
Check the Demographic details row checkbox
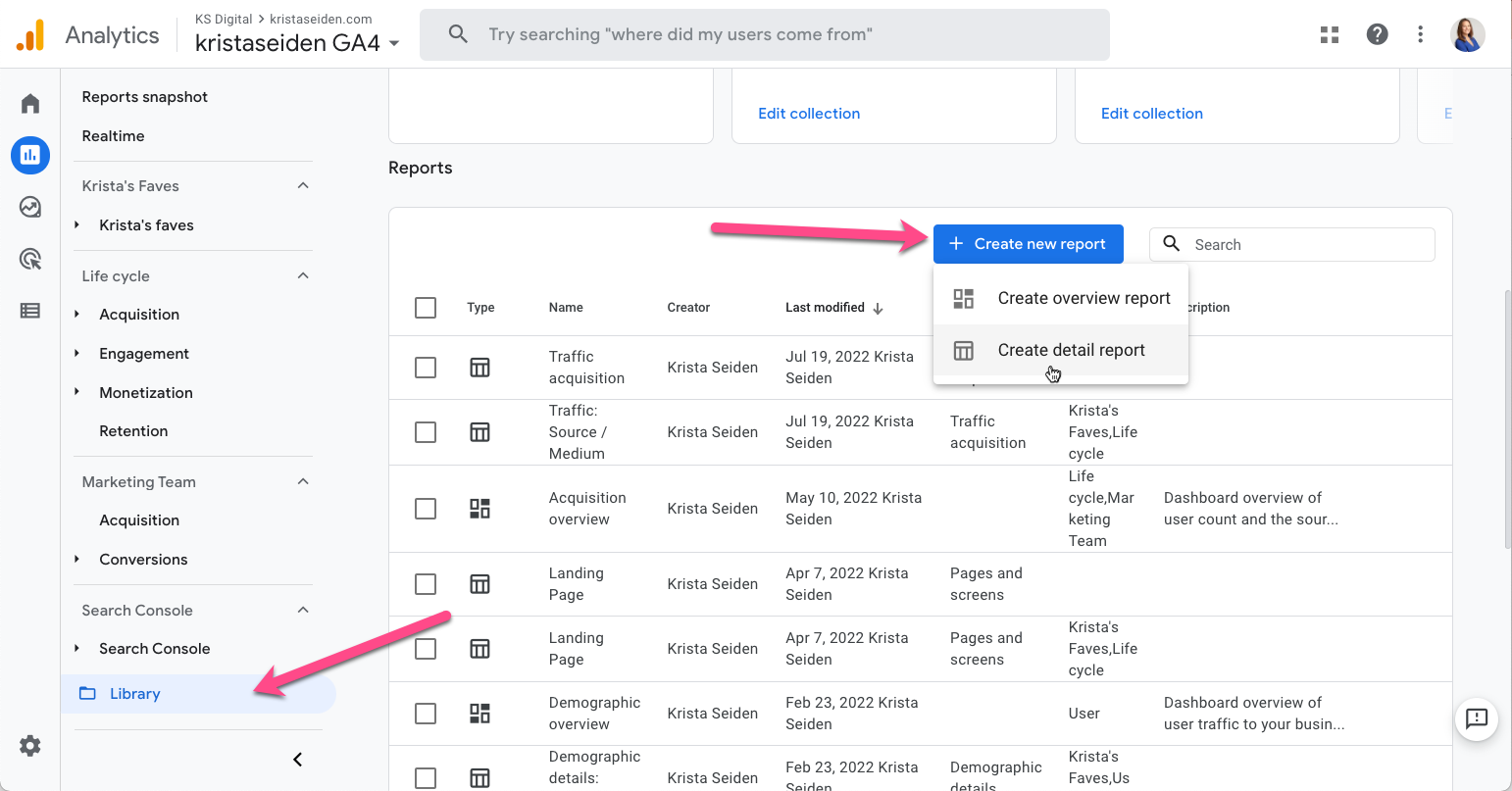click(426, 778)
